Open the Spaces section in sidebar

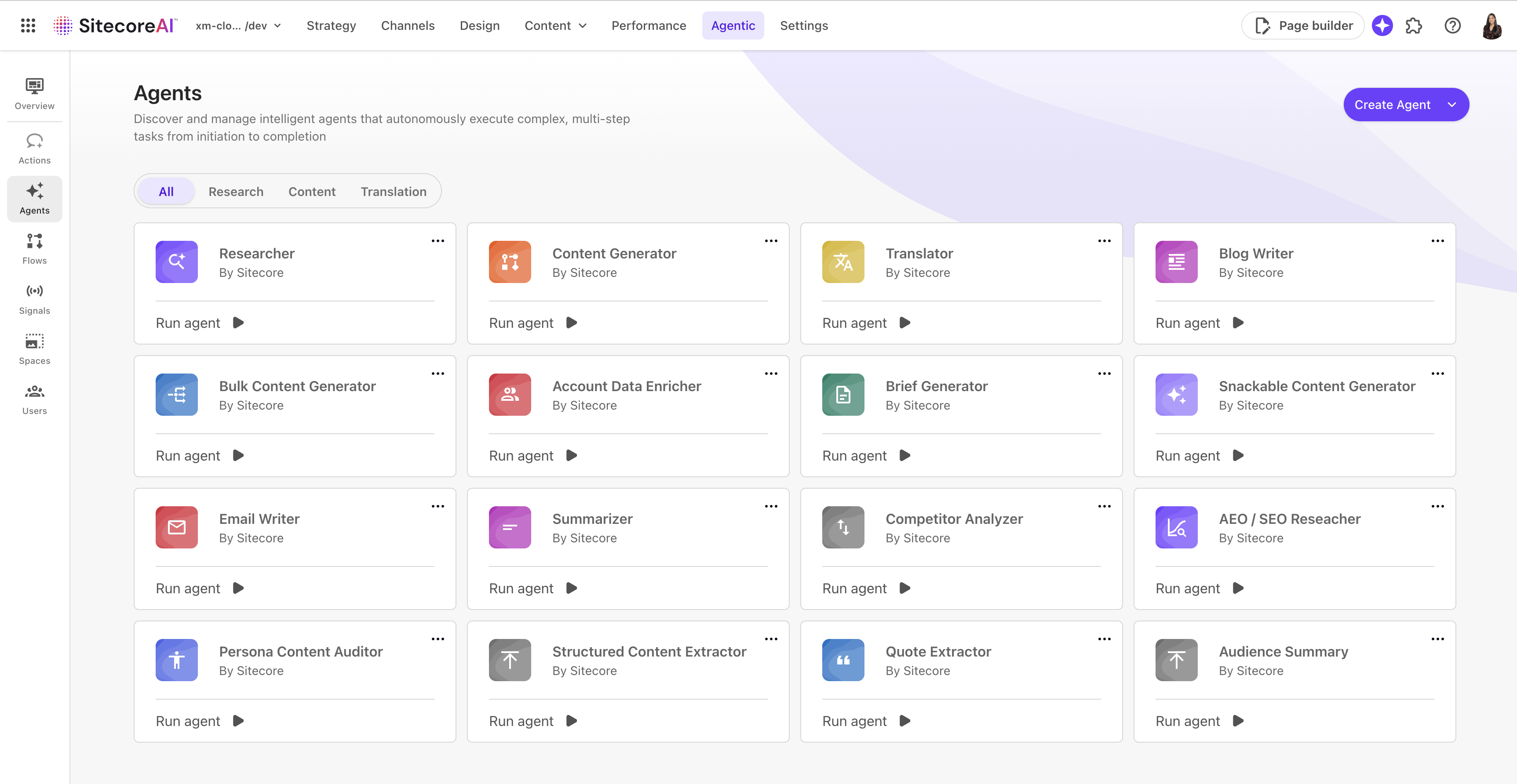point(34,349)
